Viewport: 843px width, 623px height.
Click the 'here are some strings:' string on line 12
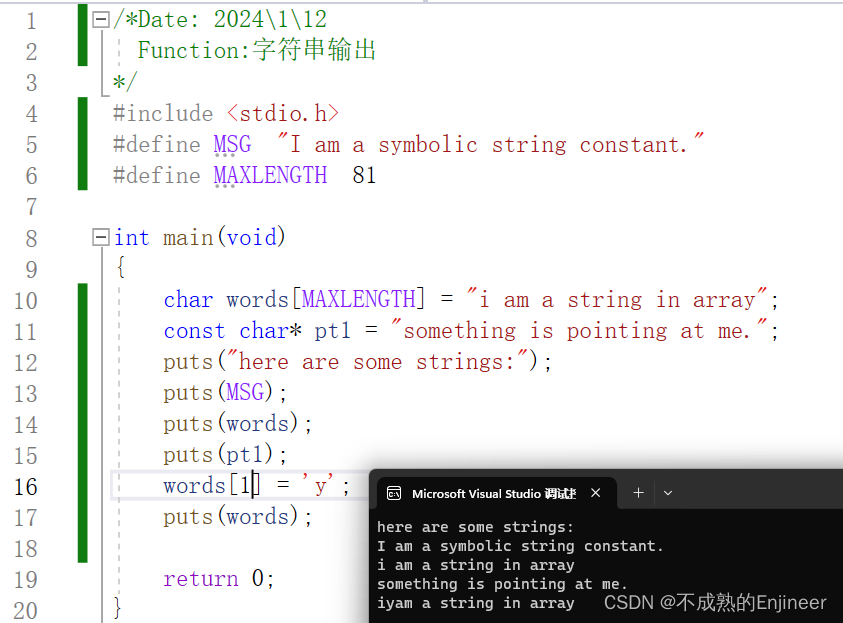tap(378, 361)
